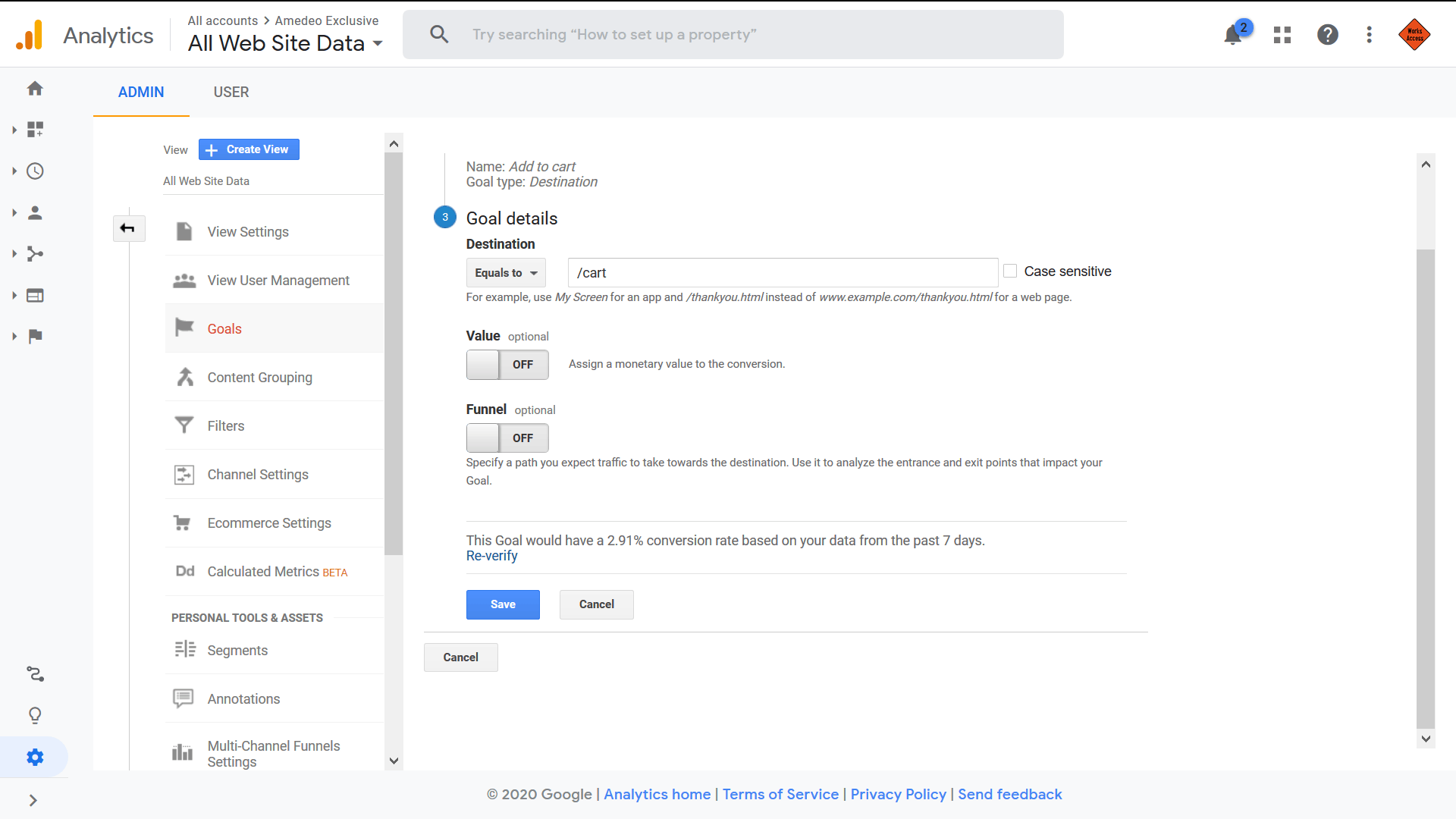This screenshot has height=819, width=1456.
Task: Open the Realtime clock icon
Action: (35, 171)
